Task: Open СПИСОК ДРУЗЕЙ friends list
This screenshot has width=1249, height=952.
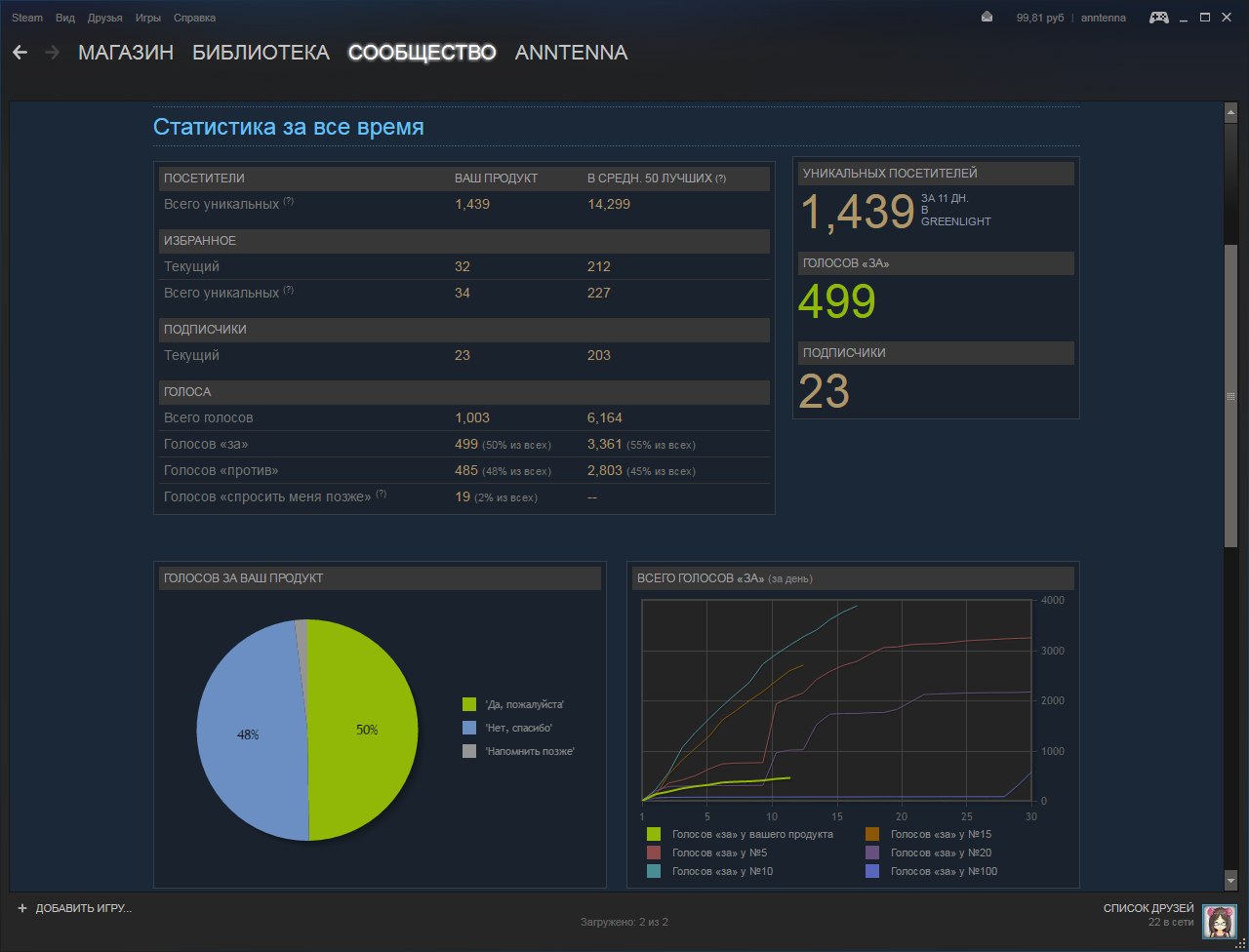Action: click(x=1148, y=908)
